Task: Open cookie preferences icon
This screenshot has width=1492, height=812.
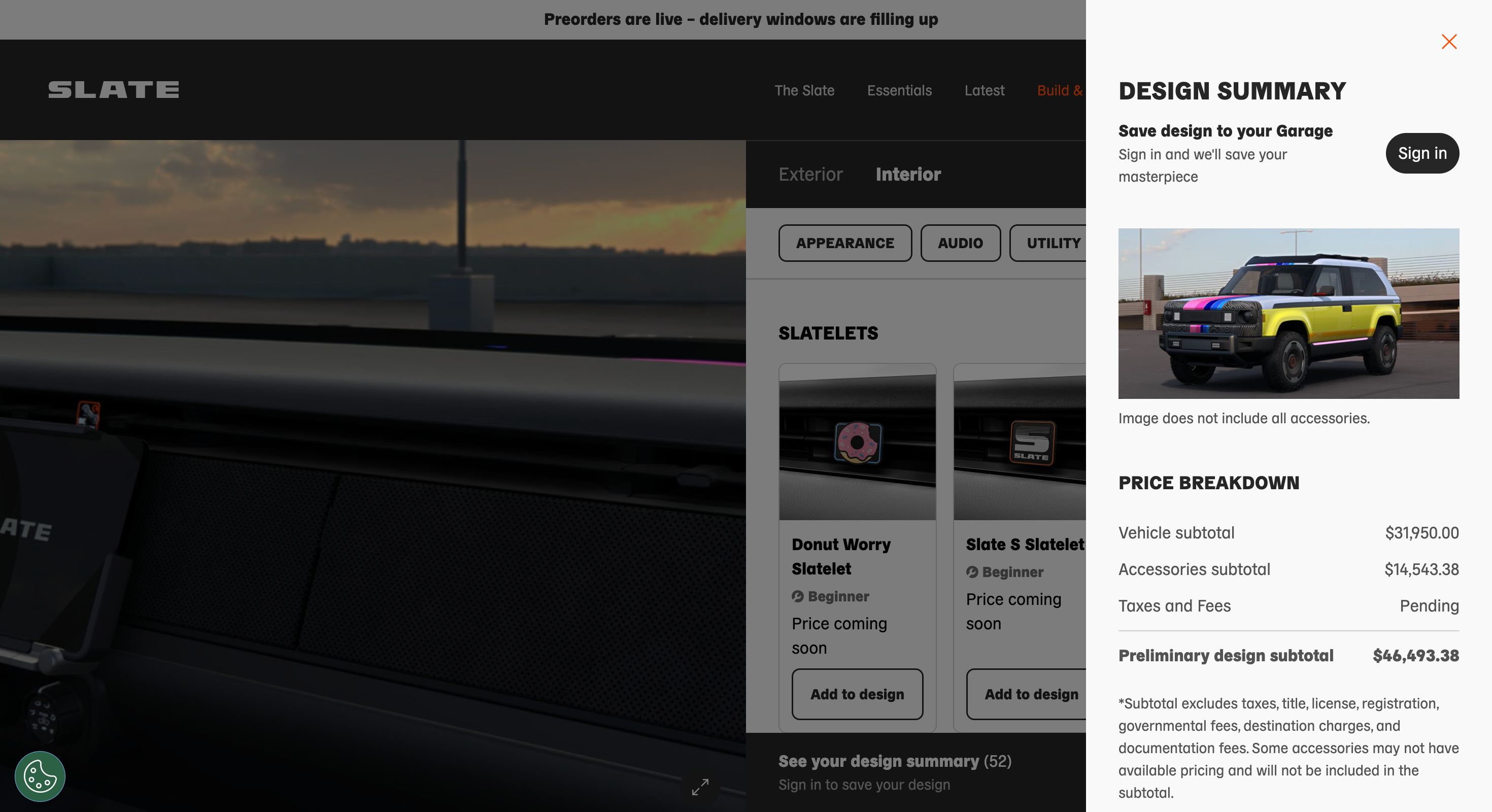Action: 40,776
